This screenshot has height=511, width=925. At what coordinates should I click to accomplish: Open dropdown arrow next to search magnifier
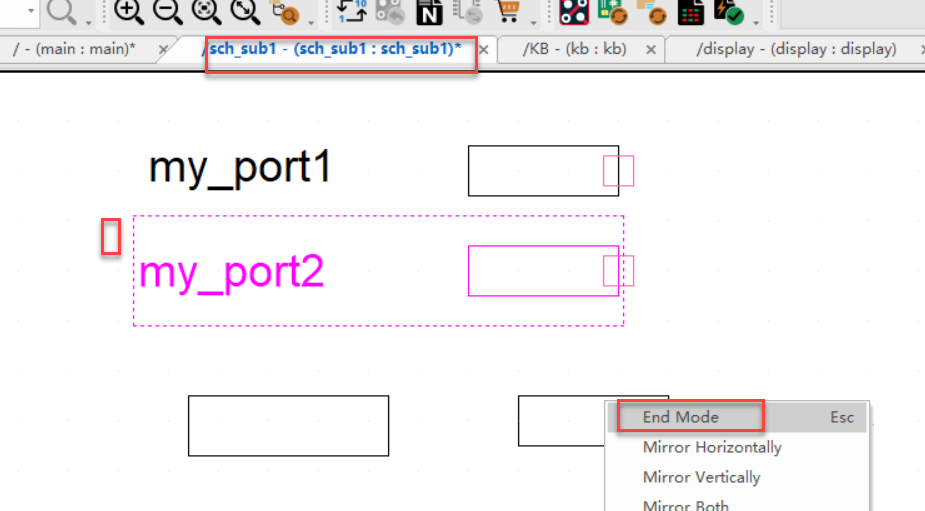88,22
